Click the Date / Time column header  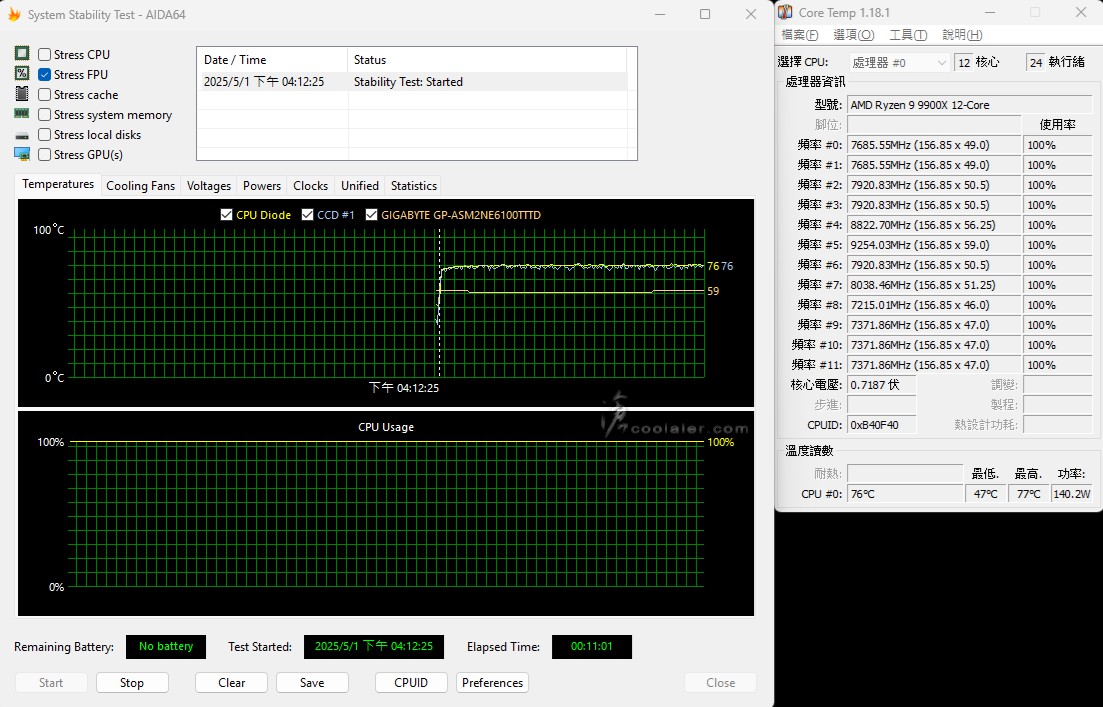coord(272,60)
